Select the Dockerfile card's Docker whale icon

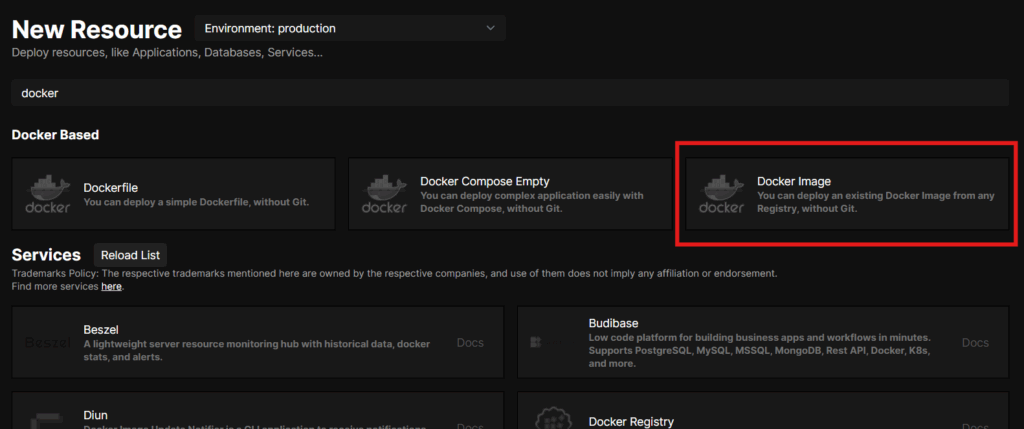pyautogui.click(x=48, y=194)
